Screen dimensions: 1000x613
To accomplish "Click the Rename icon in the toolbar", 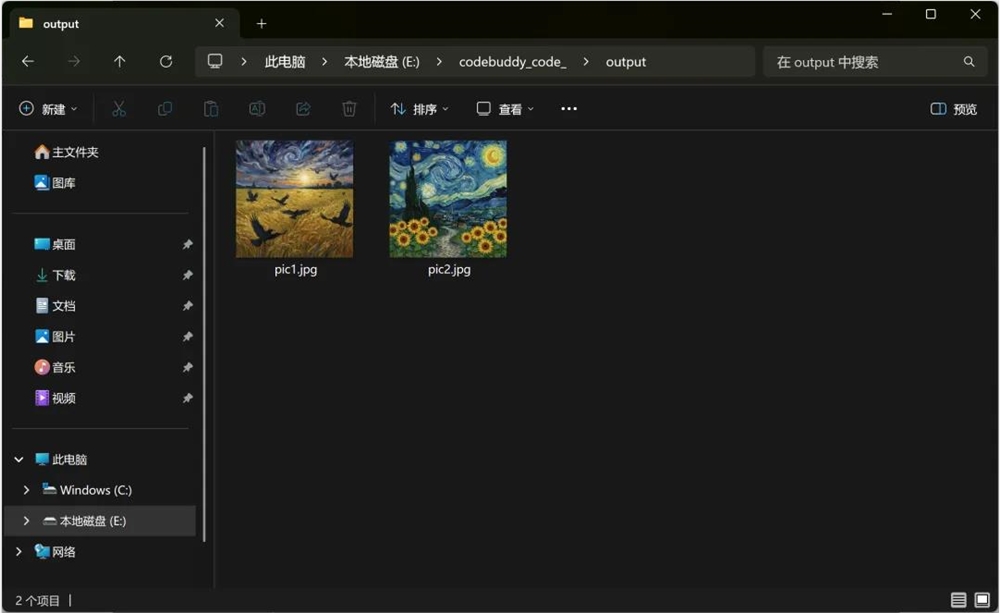I will click(257, 108).
